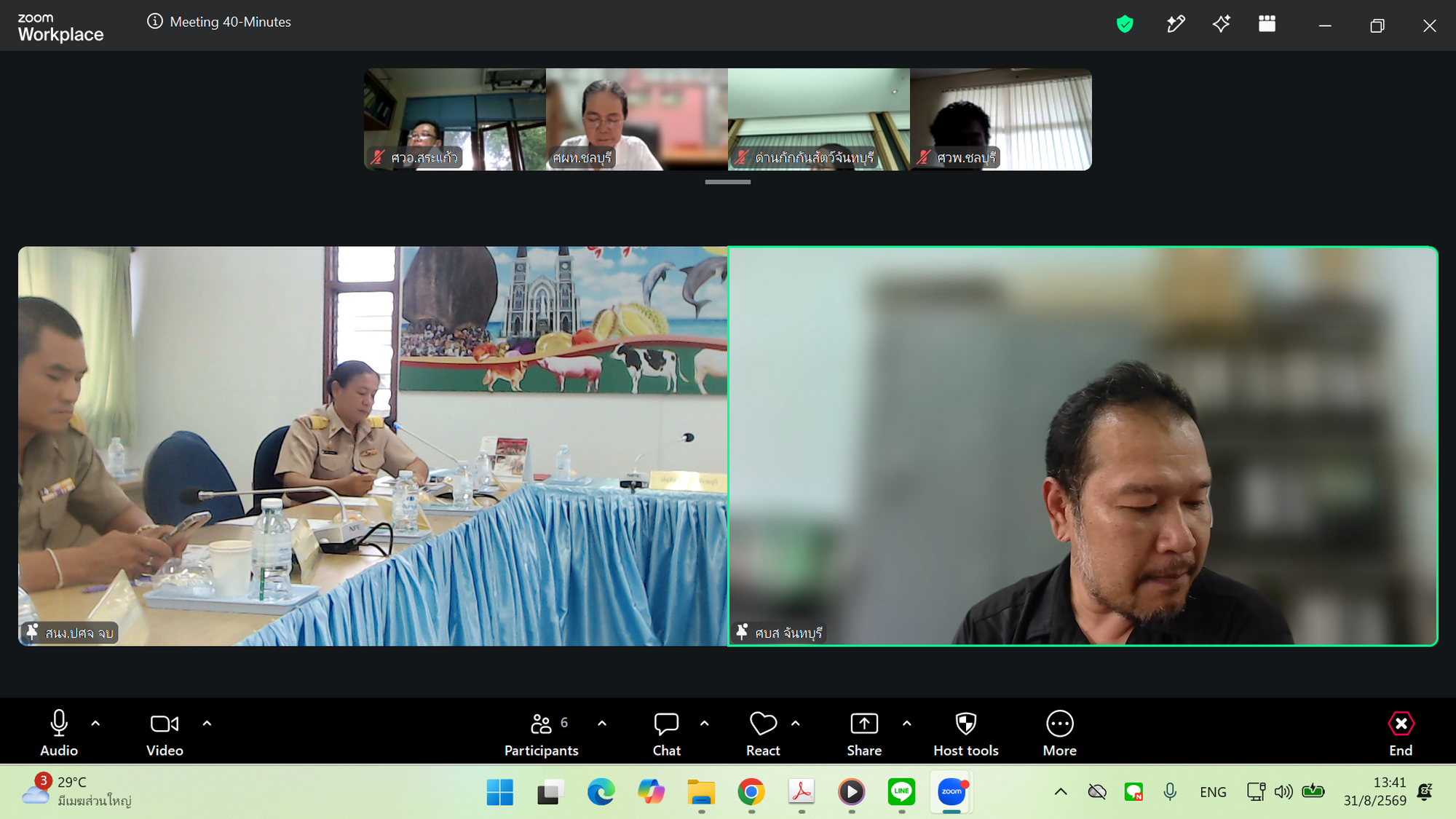Screen dimensions: 1456x819
Task: Open the More options menu
Action: click(x=1059, y=732)
